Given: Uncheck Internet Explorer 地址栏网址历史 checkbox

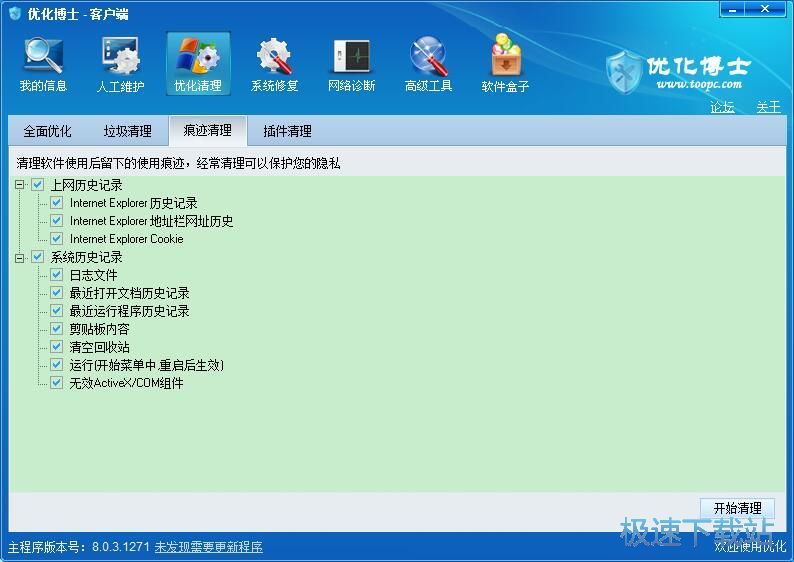Looking at the screenshot, I should 57,221.
